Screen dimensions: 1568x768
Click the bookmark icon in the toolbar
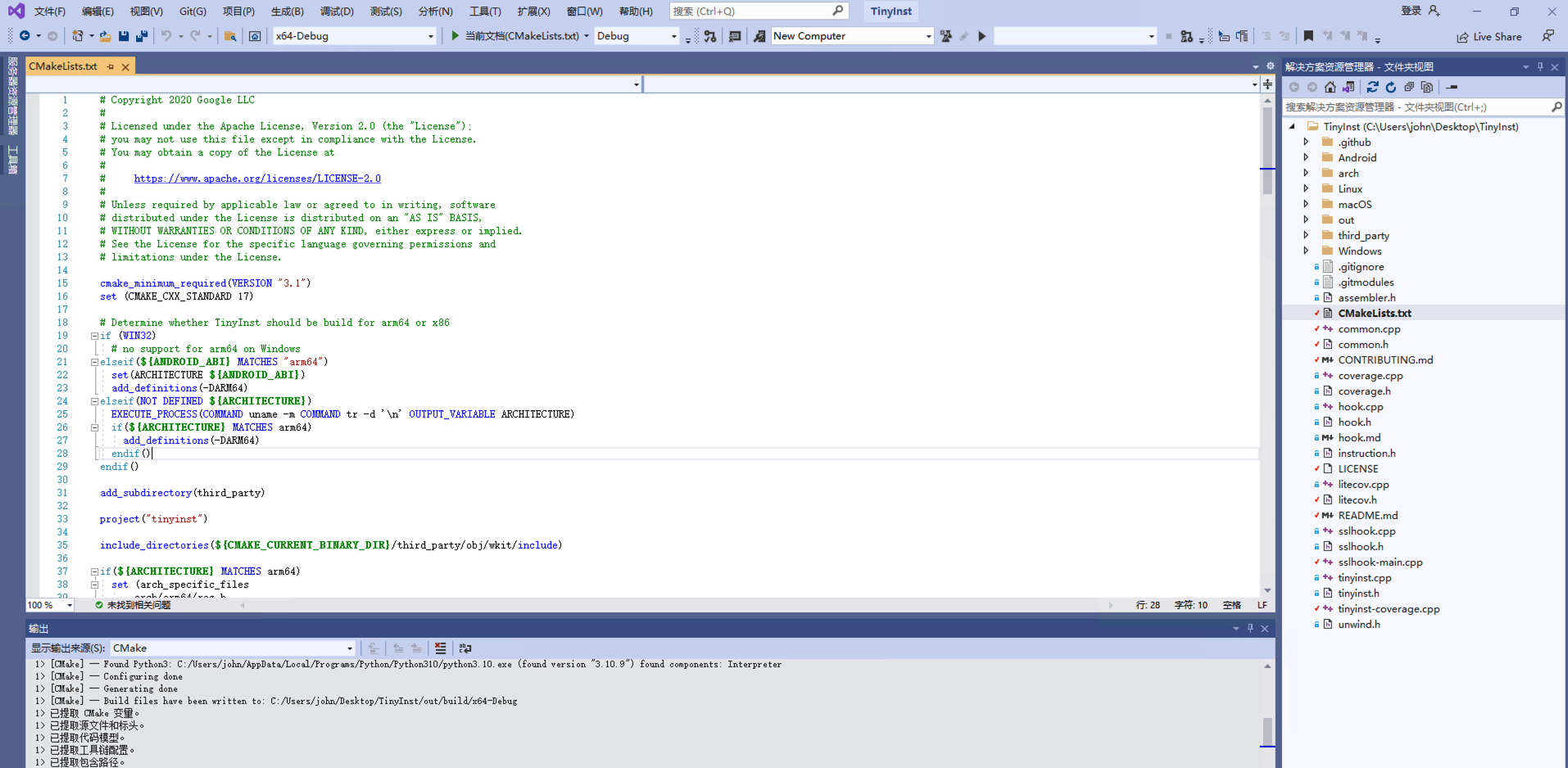(1308, 36)
